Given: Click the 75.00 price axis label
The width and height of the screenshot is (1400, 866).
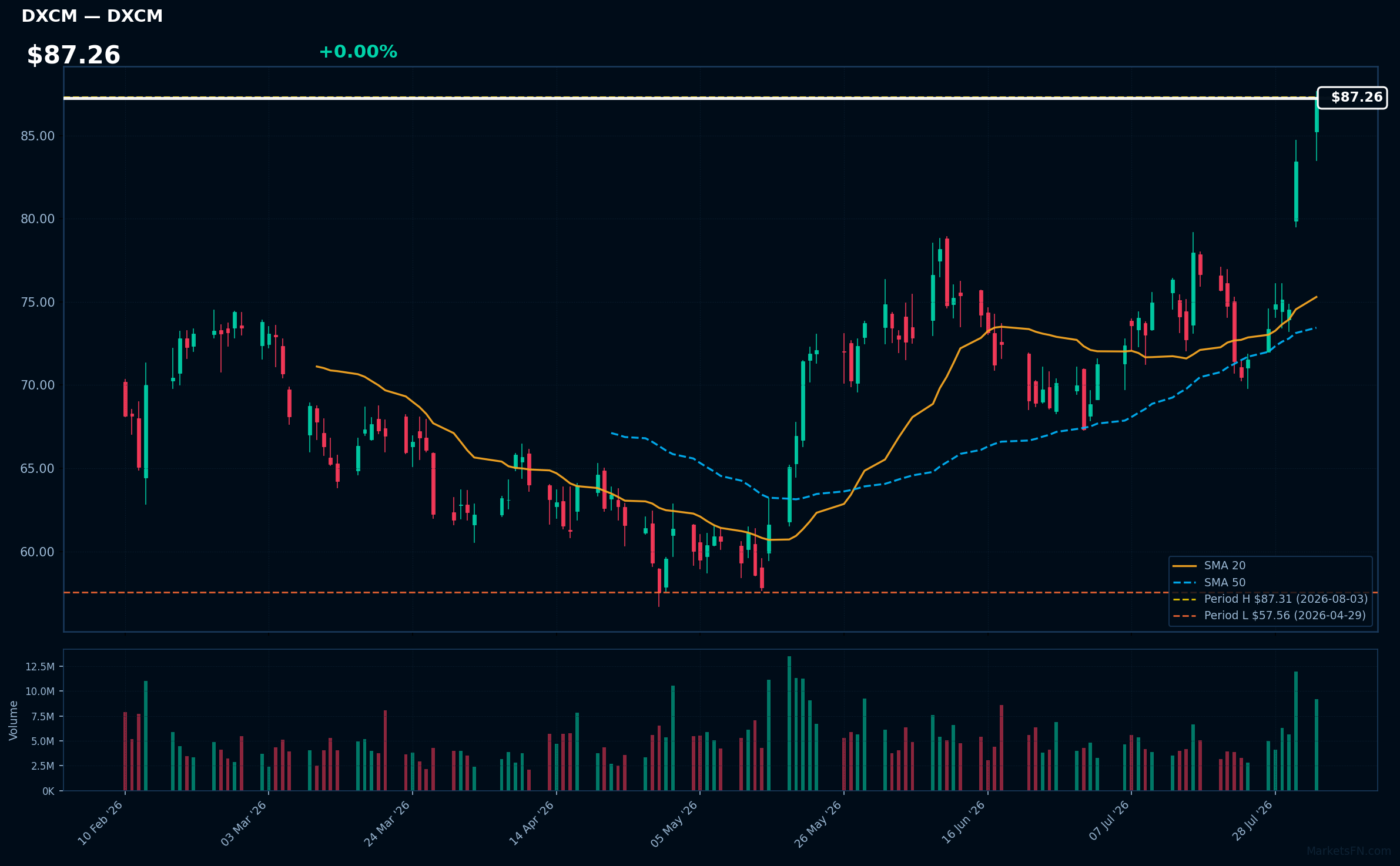Looking at the screenshot, I should (x=38, y=303).
